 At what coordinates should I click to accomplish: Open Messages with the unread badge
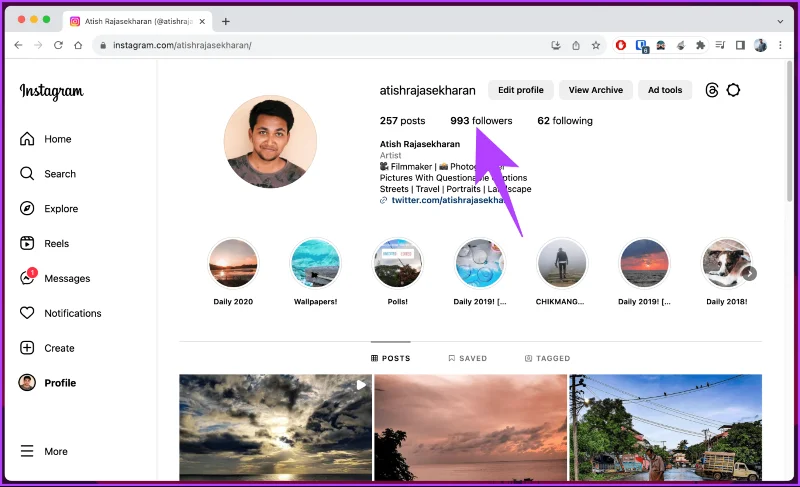click(x=55, y=278)
